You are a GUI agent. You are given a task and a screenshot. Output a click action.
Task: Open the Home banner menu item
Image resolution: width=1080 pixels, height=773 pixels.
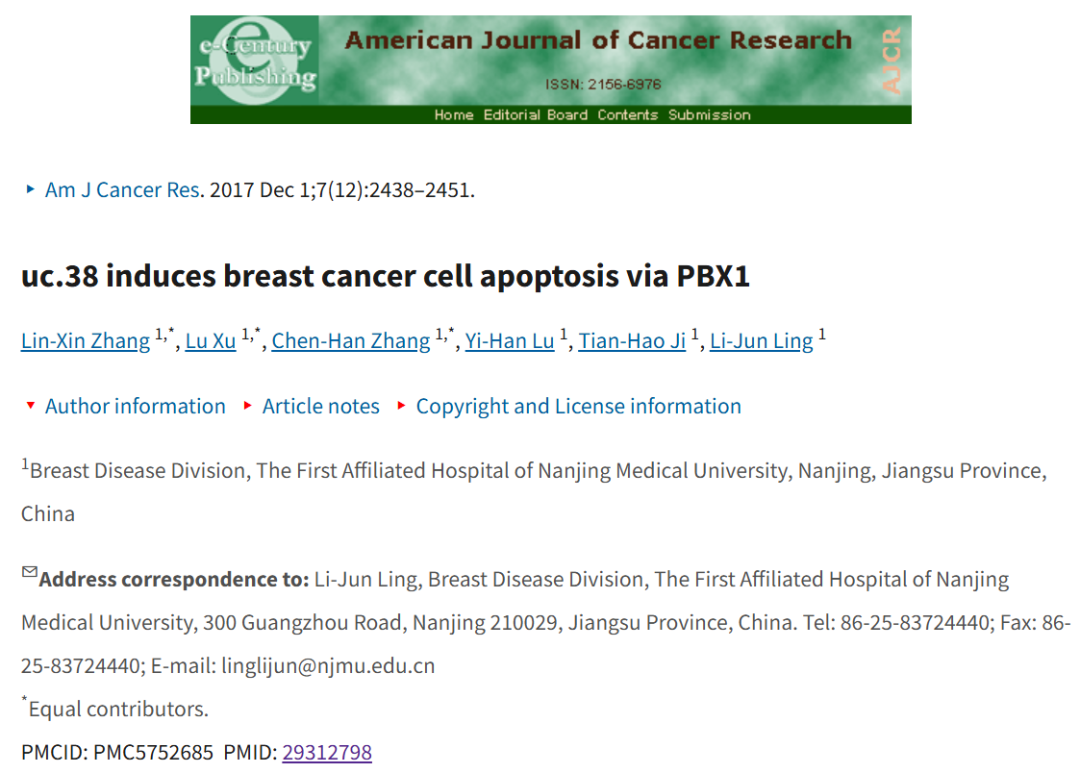454,115
